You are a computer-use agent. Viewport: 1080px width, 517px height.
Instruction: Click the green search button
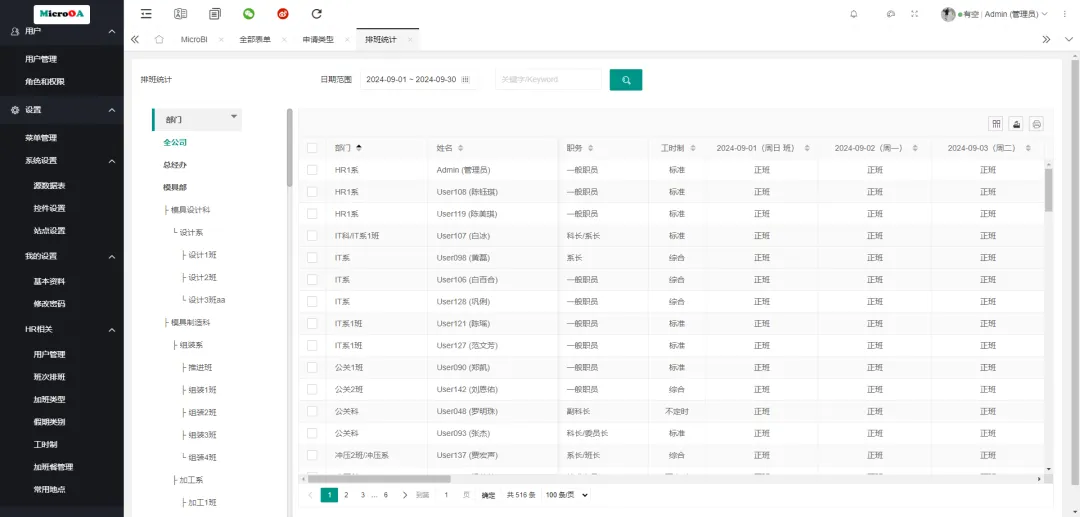click(626, 80)
